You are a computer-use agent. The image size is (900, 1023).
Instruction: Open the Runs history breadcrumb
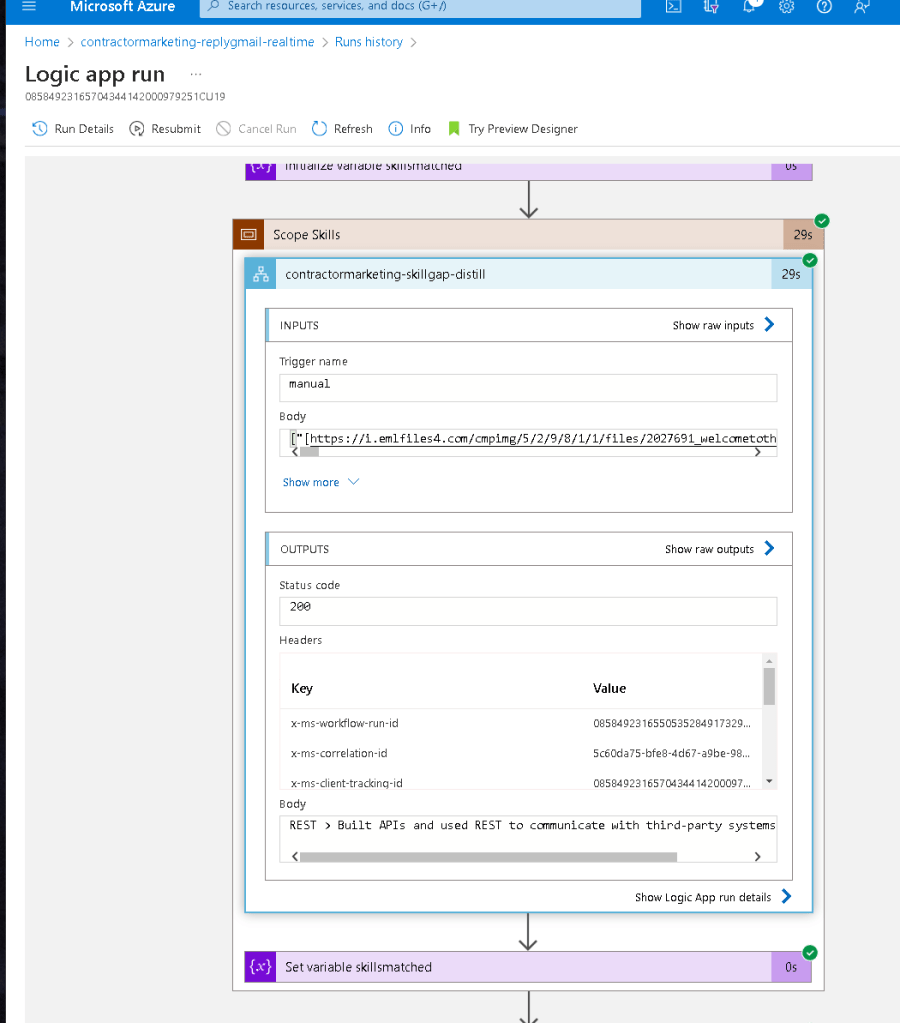pyautogui.click(x=369, y=42)
